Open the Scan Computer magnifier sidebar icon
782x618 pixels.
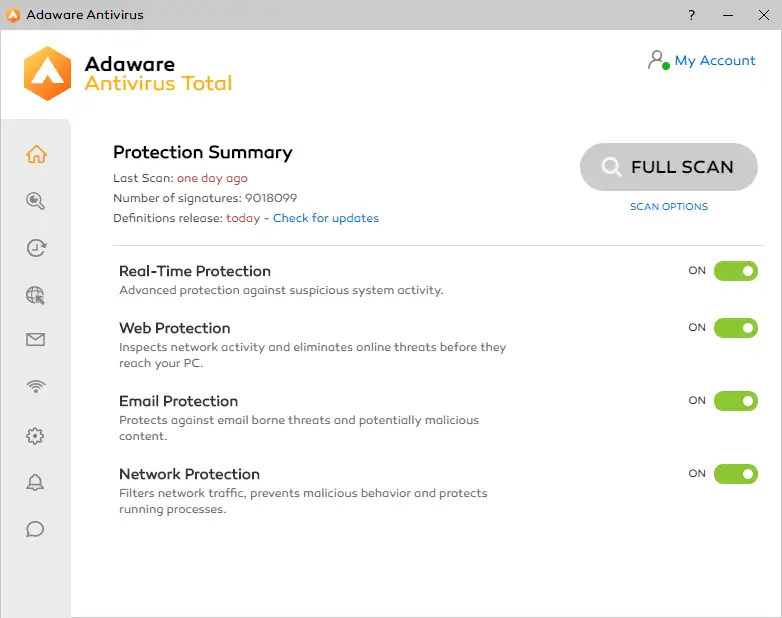36,201
